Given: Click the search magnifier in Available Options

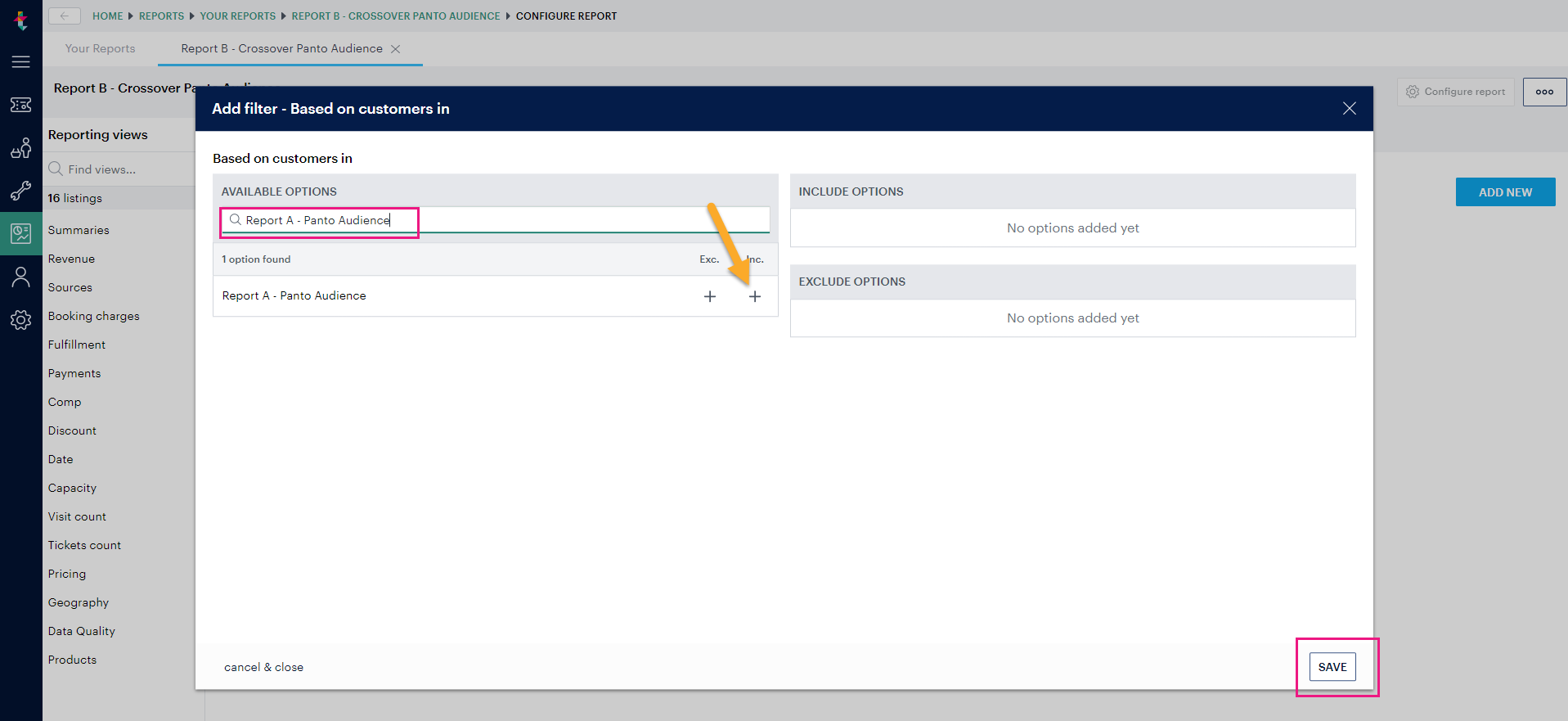Looking at the screenshot, I should [x=235, y=219].
